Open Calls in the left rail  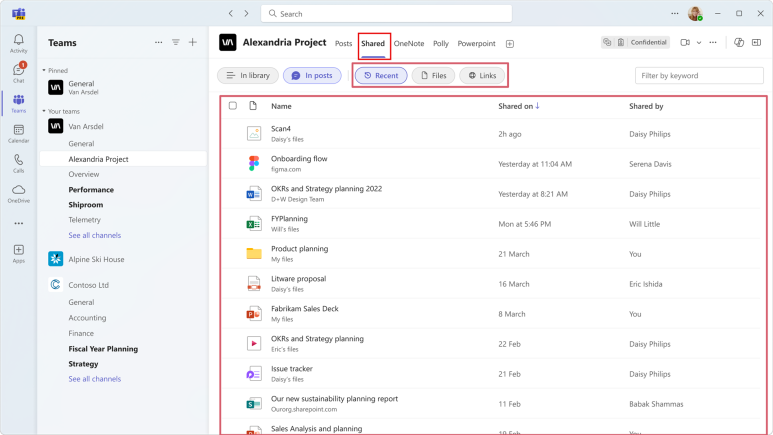[x=18, y=162]
